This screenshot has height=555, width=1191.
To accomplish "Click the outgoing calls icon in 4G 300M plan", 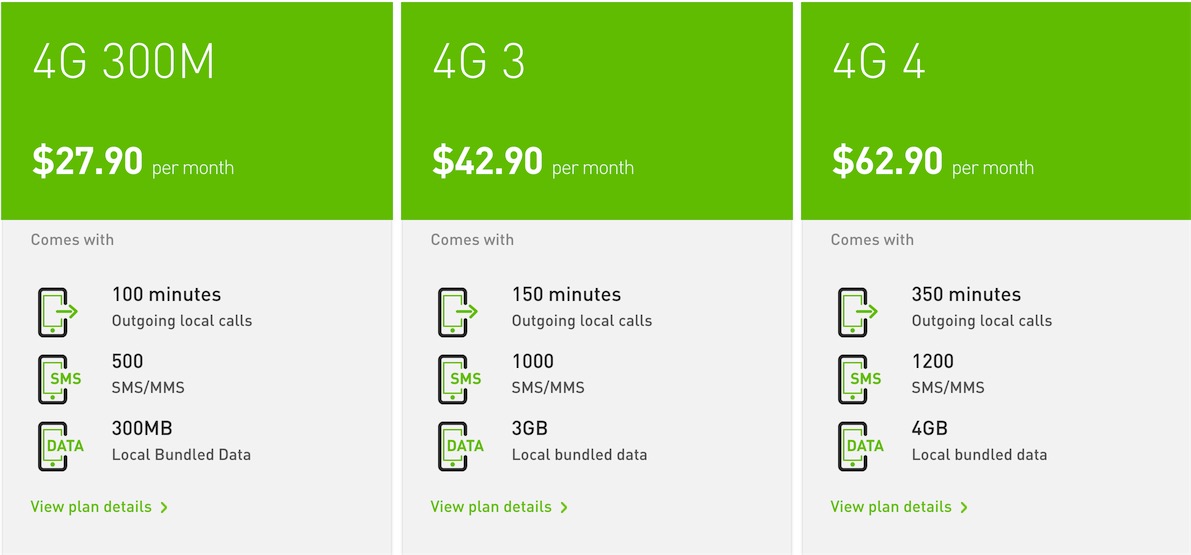I will click(x=57, y=312).
